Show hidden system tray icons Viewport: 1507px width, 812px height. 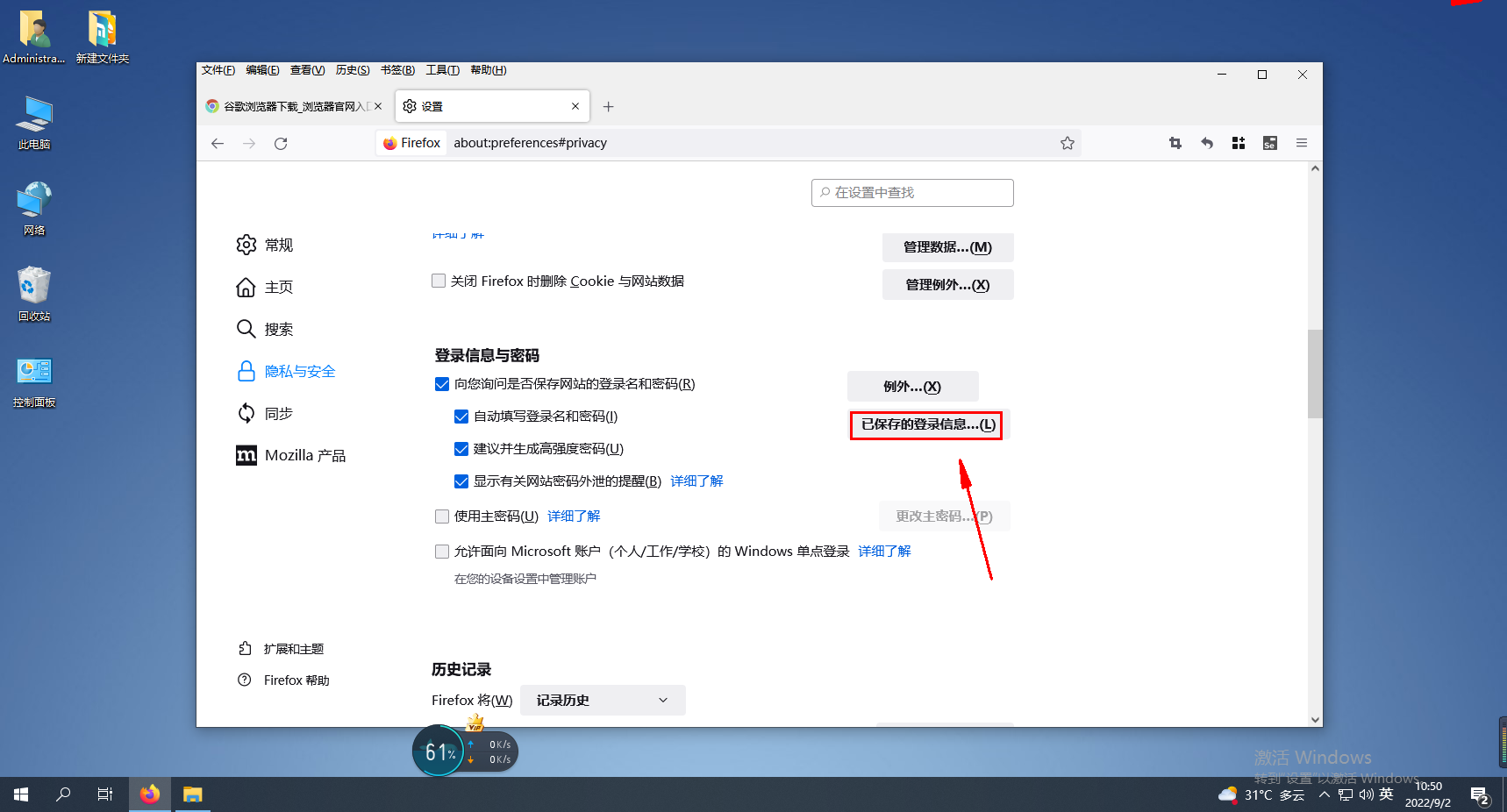[x=1324, y=795]
